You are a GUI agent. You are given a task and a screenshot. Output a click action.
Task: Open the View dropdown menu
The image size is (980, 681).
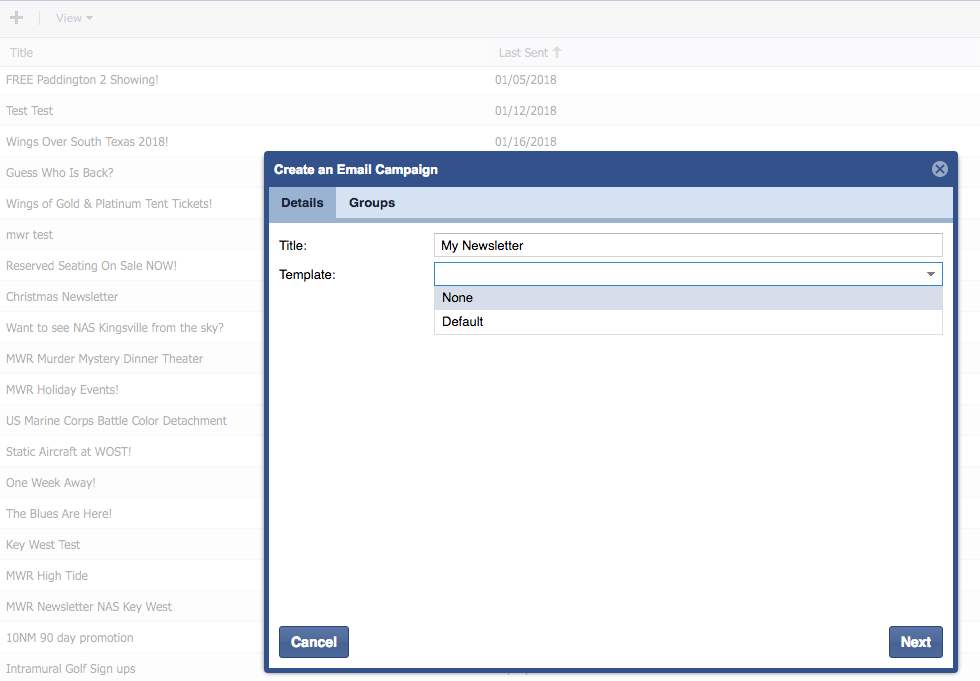click(x=74, y=18)
